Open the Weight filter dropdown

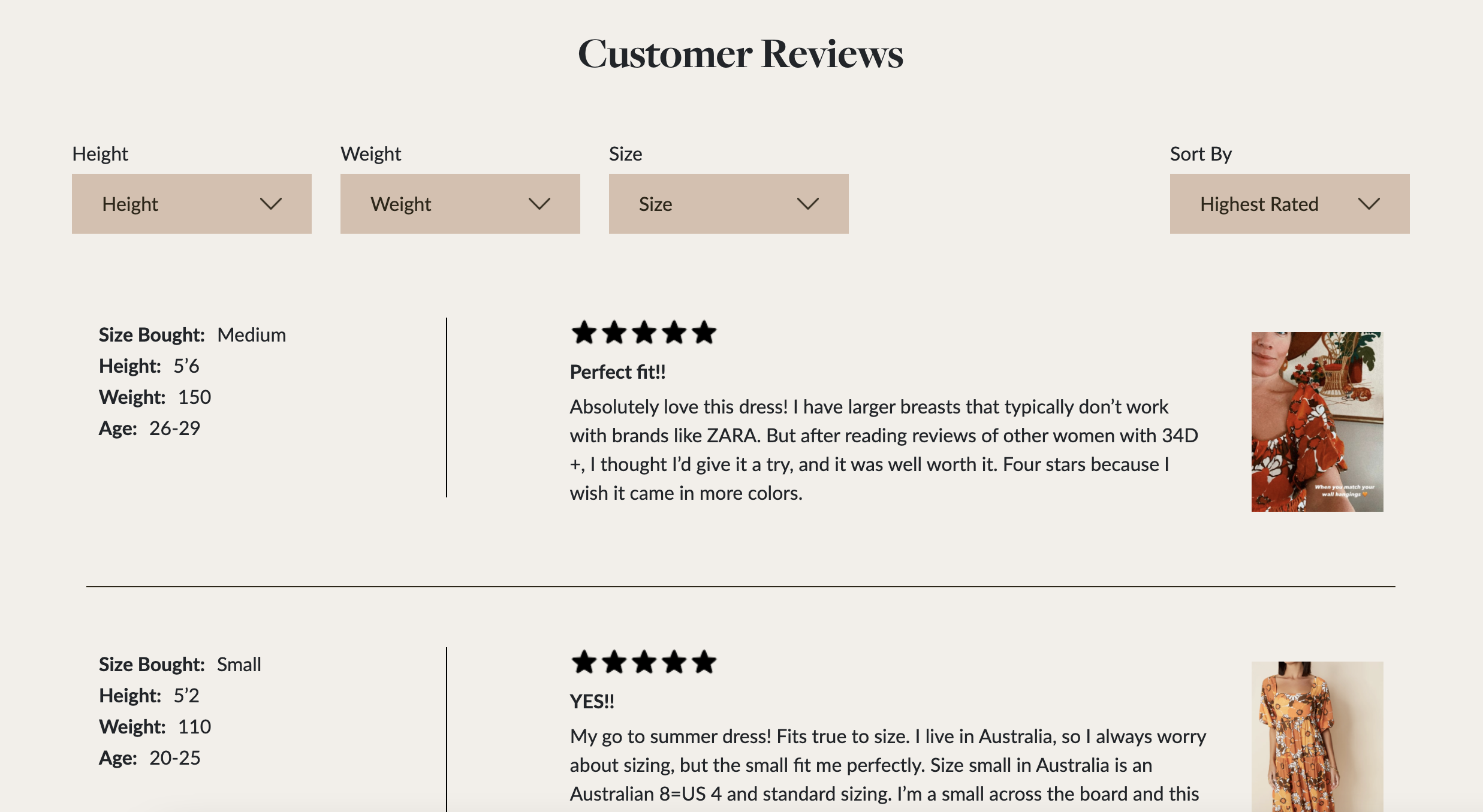[x=460, y=204]
